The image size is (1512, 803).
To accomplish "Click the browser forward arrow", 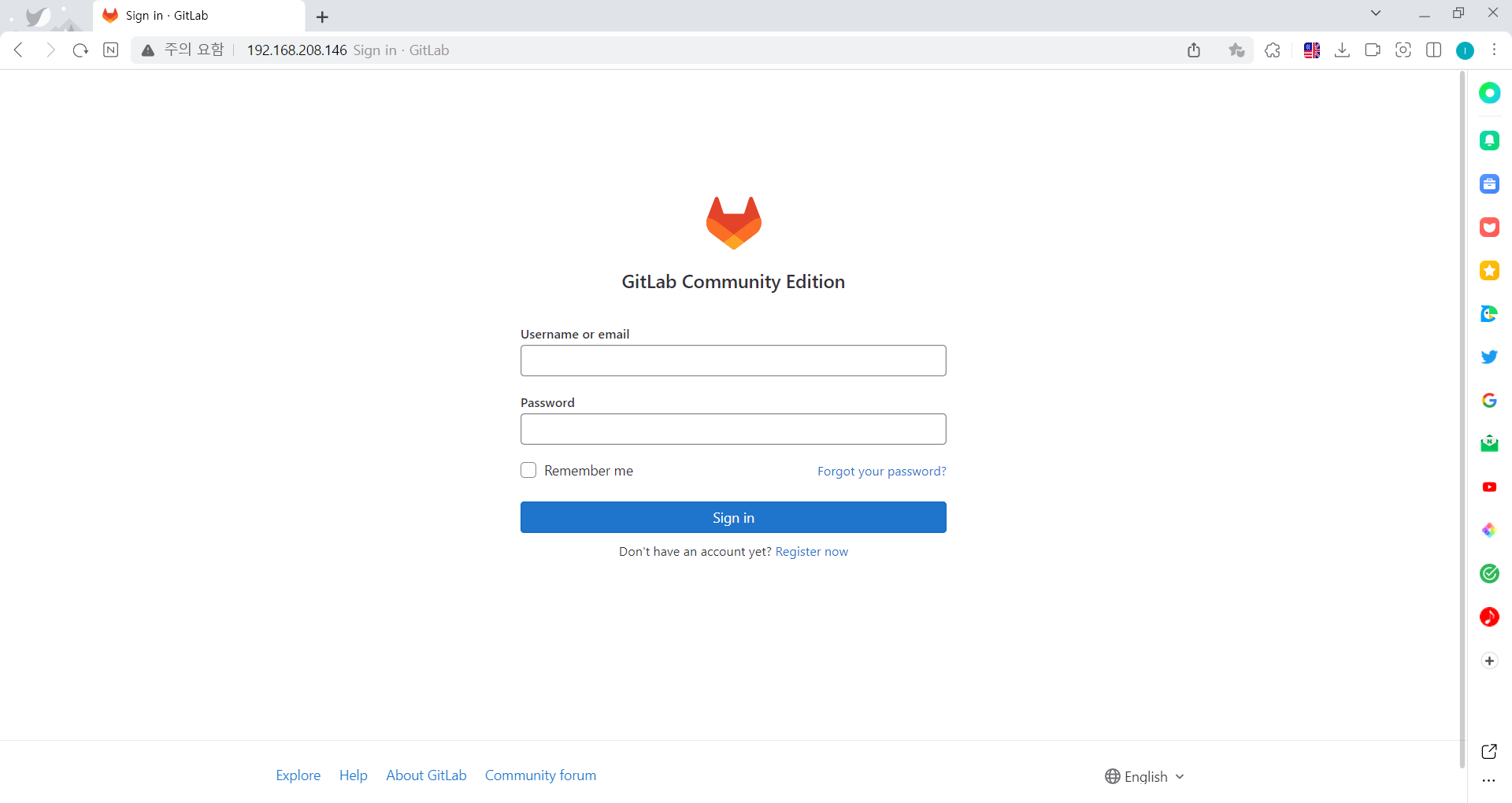I will click(50, 50).
